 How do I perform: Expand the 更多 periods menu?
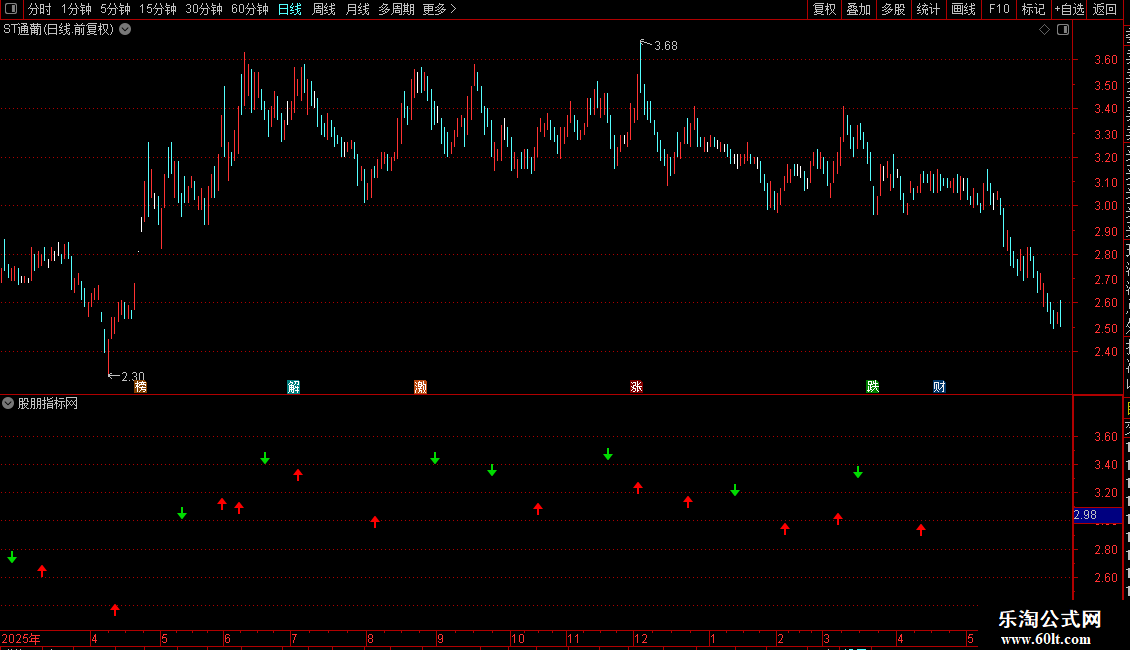[440, 9]
